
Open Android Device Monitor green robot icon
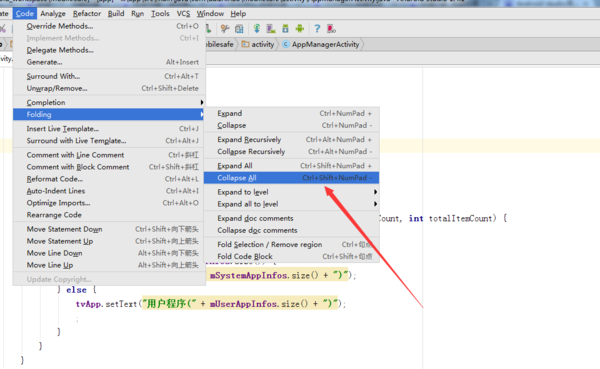click(300, 28)
